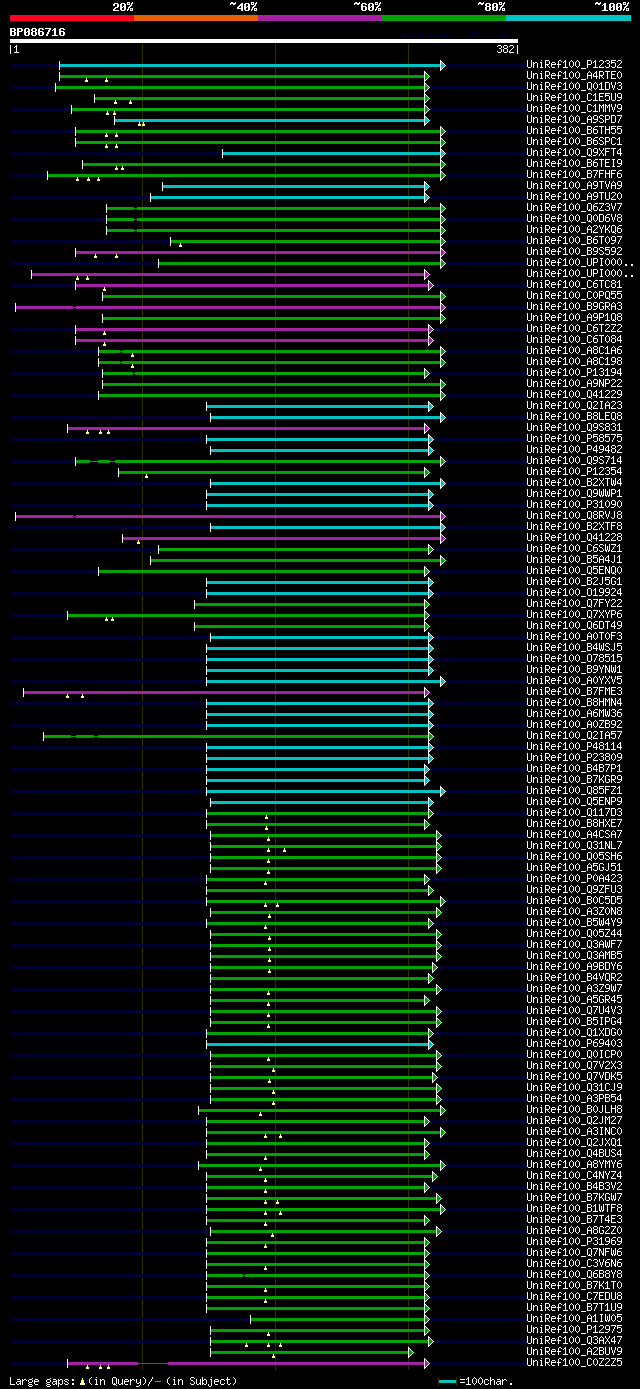
Task: Click the cyan ~100% identity legend segment
Action: tap(568, 17)
